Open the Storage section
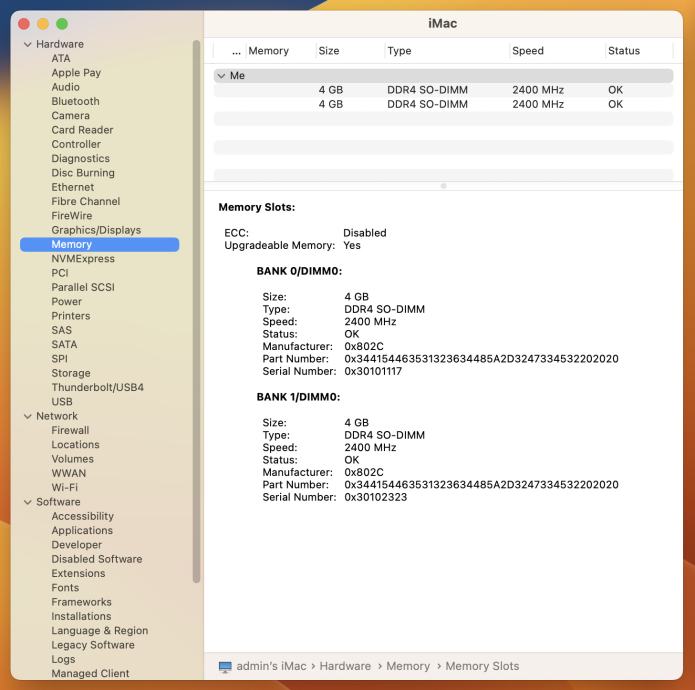Viewport: 695px width, 690px height. click(71, 373)
